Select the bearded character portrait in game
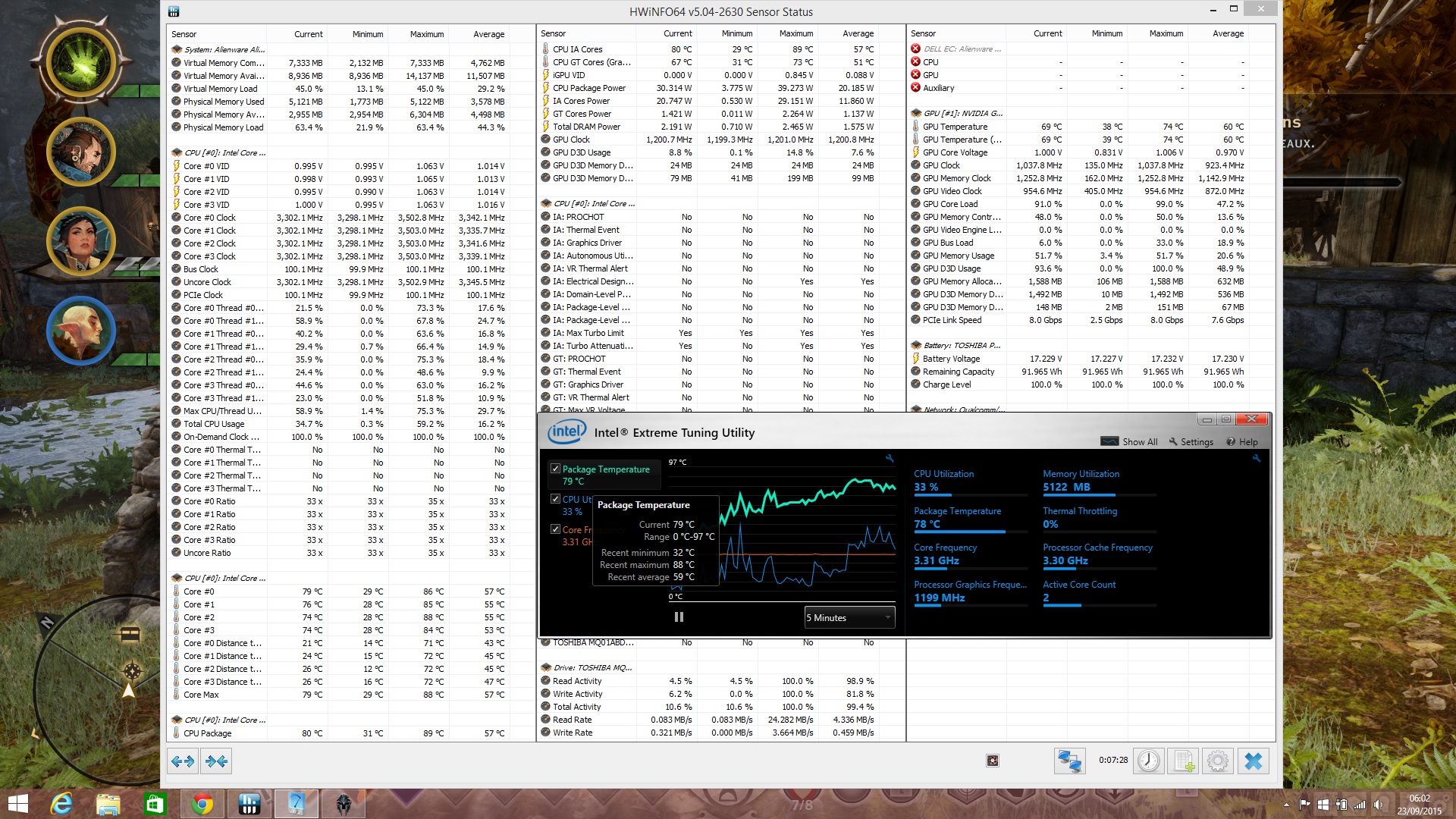This screenshot has height=819, width=1456. (x=81, y=153)
